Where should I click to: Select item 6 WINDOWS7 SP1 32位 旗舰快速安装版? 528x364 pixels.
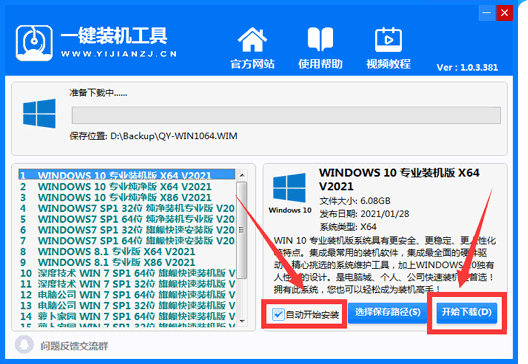tap(127, 230)
